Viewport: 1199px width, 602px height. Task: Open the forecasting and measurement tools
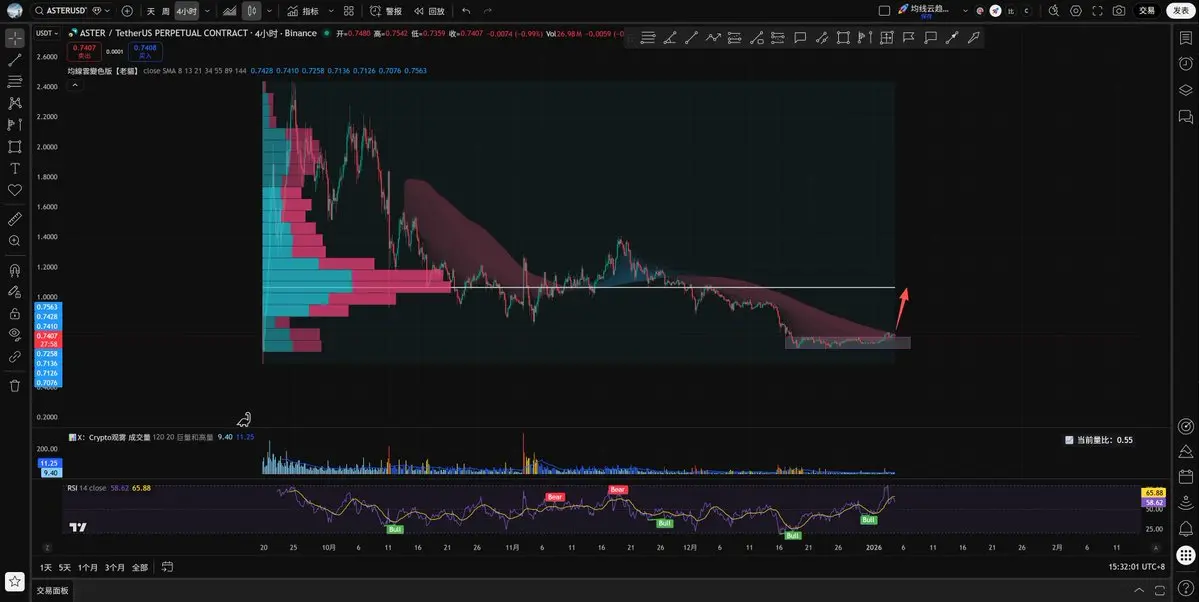15,124
